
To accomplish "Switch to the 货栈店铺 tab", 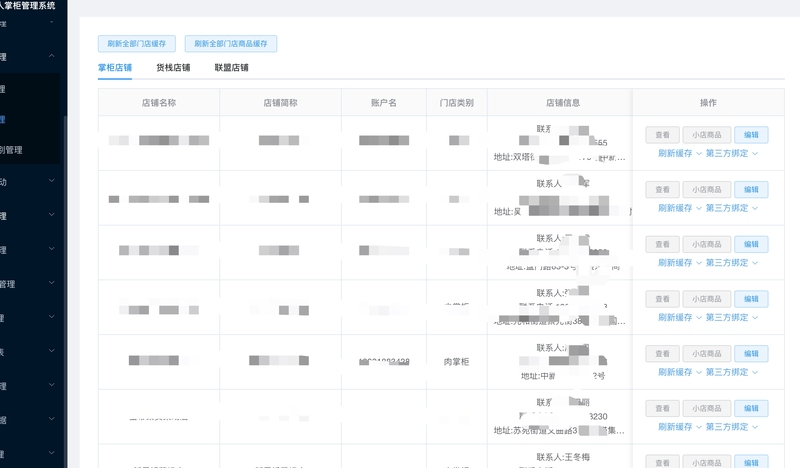I will coord(173,68).
